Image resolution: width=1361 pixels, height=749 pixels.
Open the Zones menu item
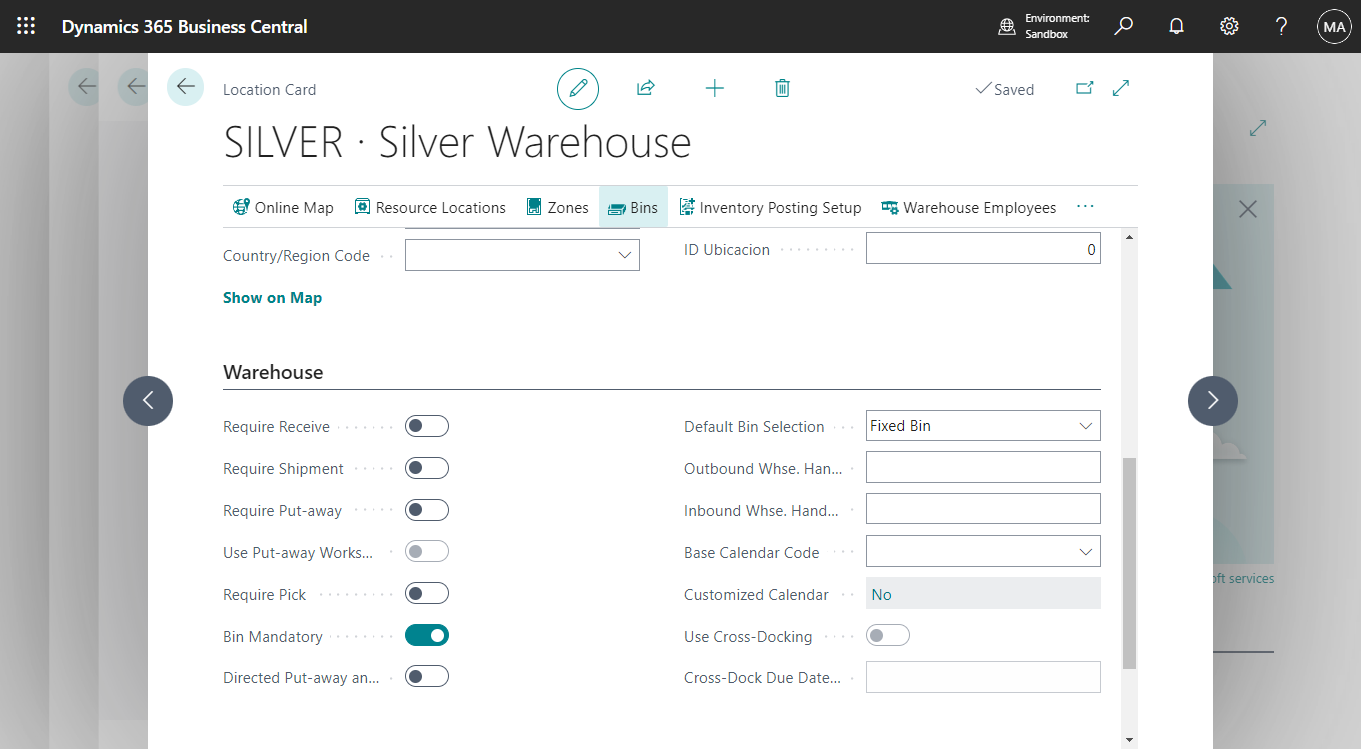tap(557, 208)
